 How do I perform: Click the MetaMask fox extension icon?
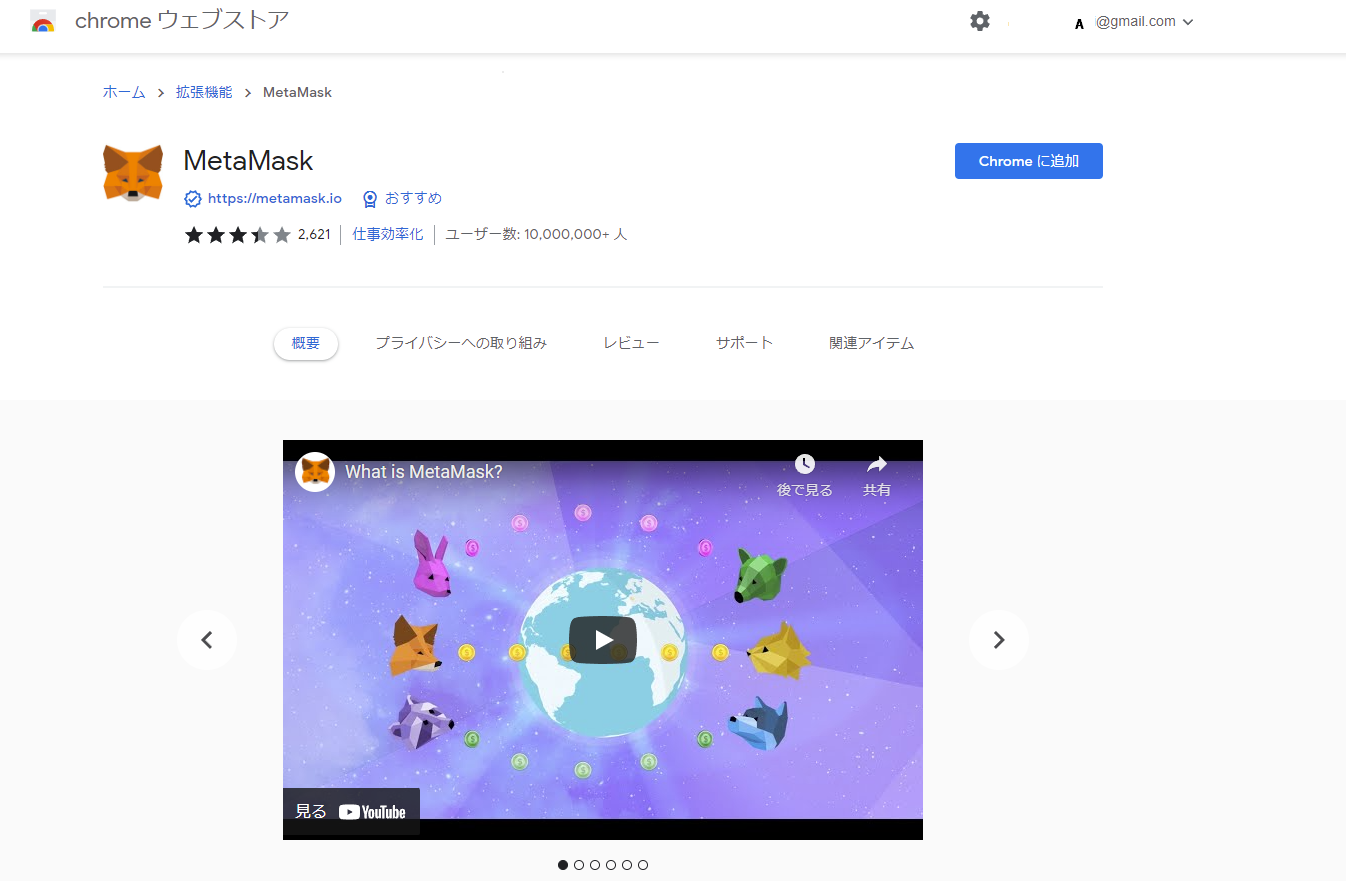point(133,173)
